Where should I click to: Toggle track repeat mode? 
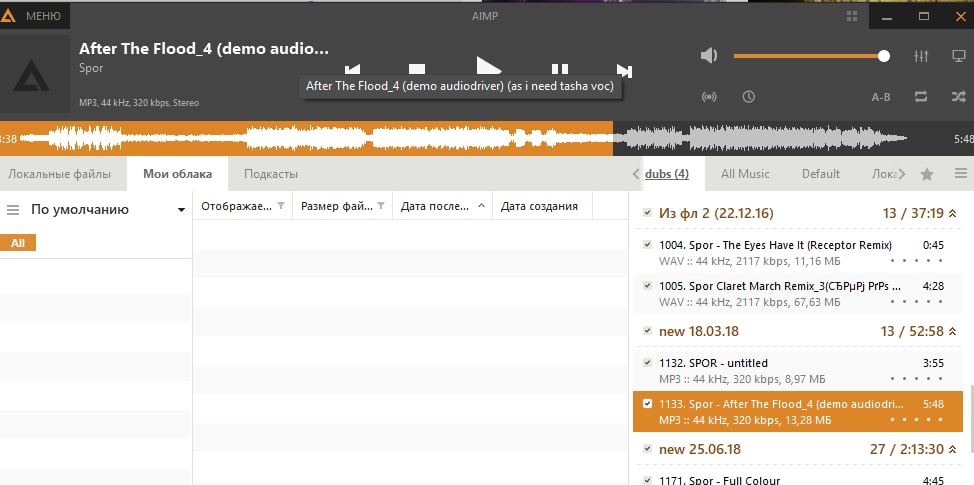921,97
